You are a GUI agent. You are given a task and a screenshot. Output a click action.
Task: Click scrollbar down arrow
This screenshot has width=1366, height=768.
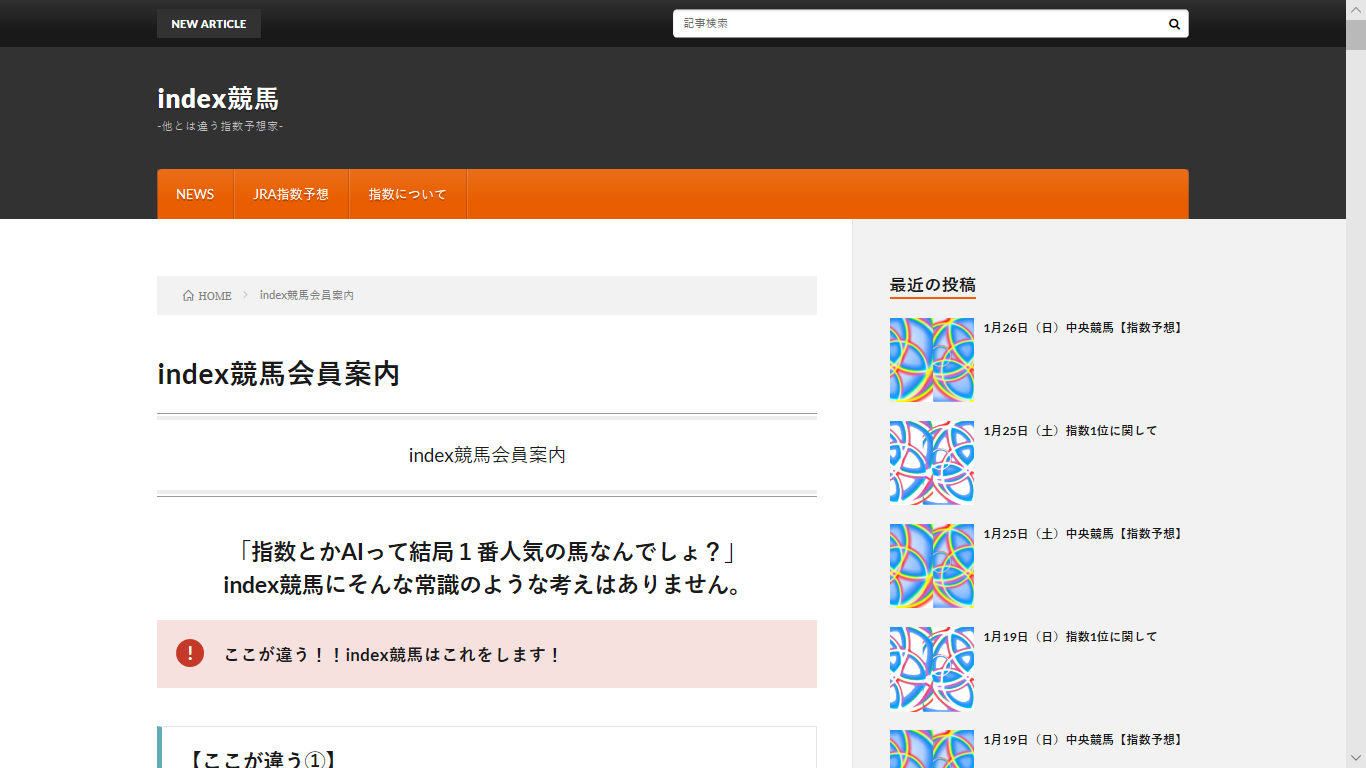point(1356,759)
